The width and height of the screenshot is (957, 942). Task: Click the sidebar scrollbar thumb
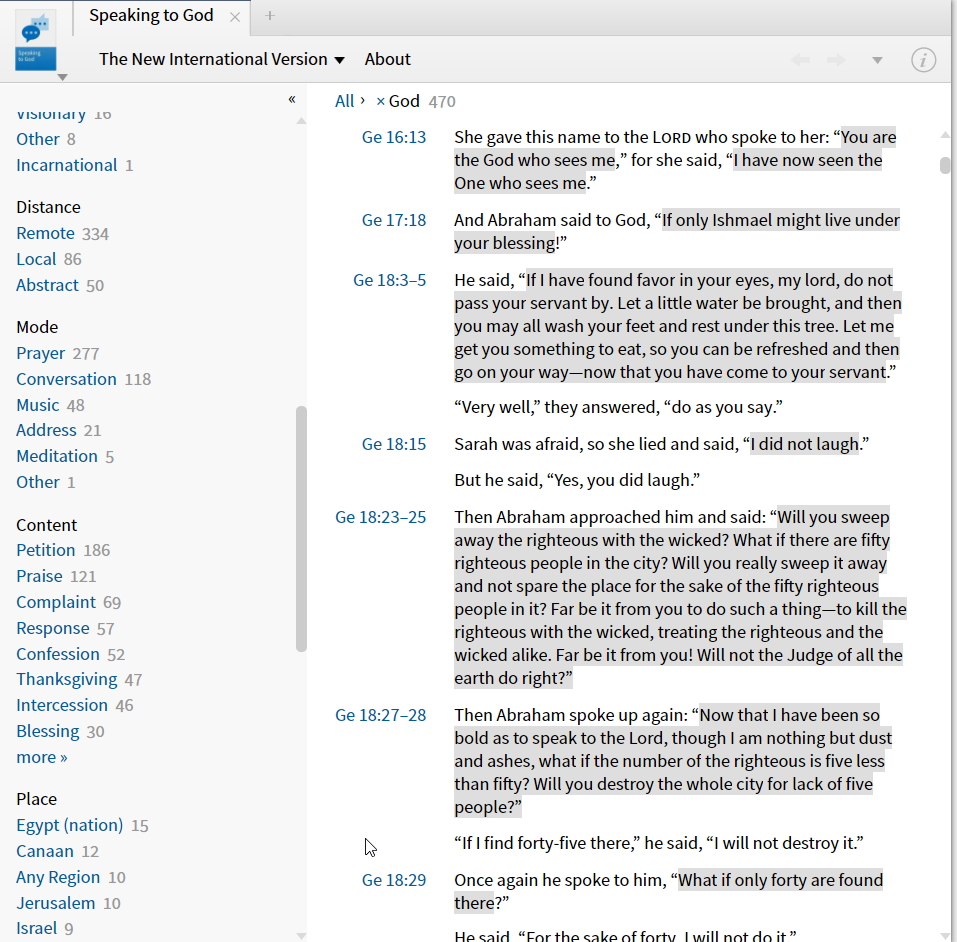(301, 529)
